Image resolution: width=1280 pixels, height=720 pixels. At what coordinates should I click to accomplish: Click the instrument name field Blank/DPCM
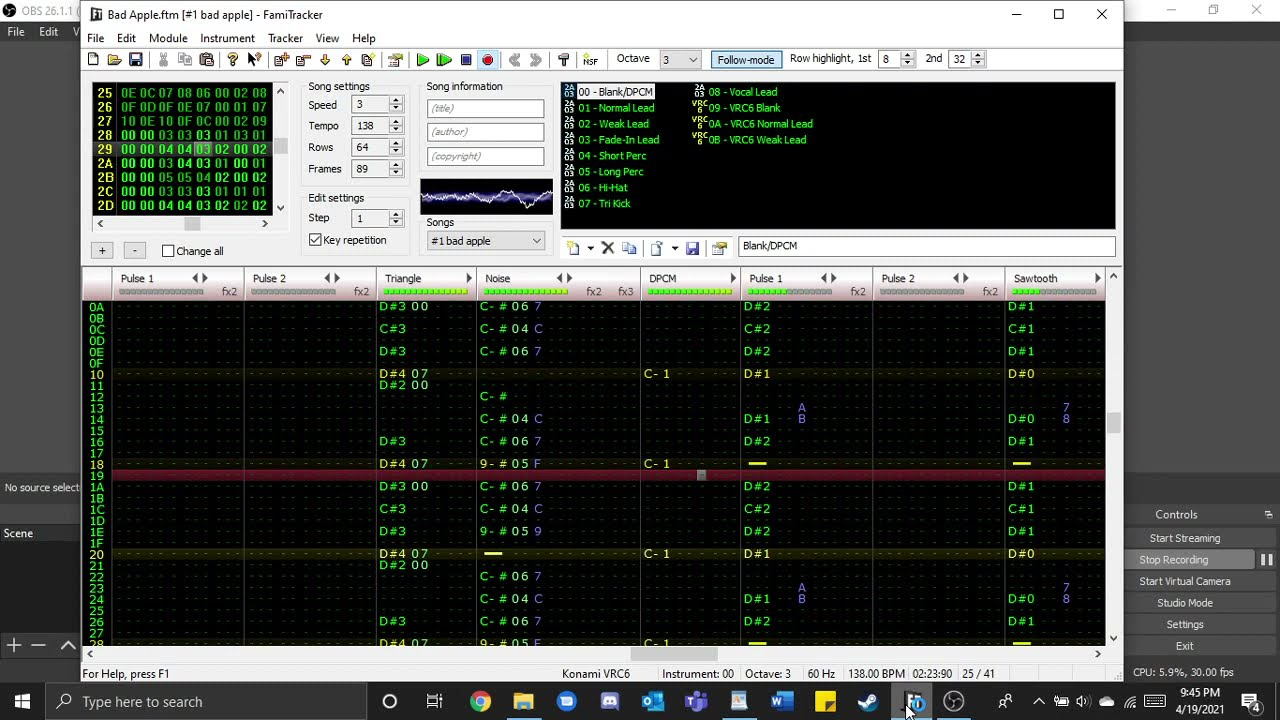point(927,246)
